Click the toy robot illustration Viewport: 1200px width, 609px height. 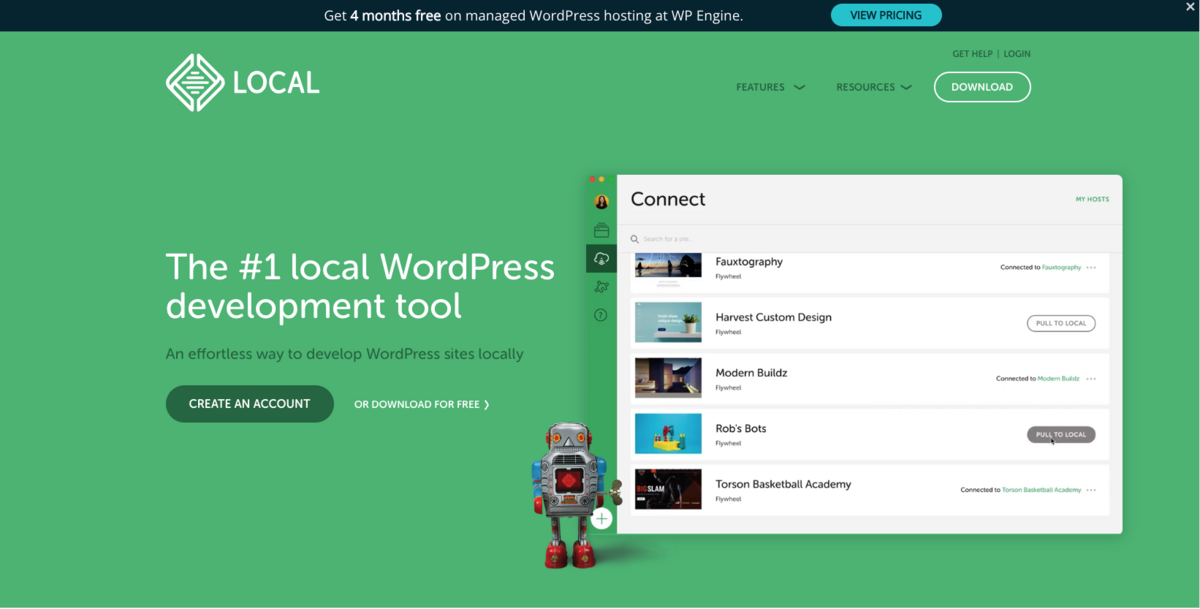576,495
